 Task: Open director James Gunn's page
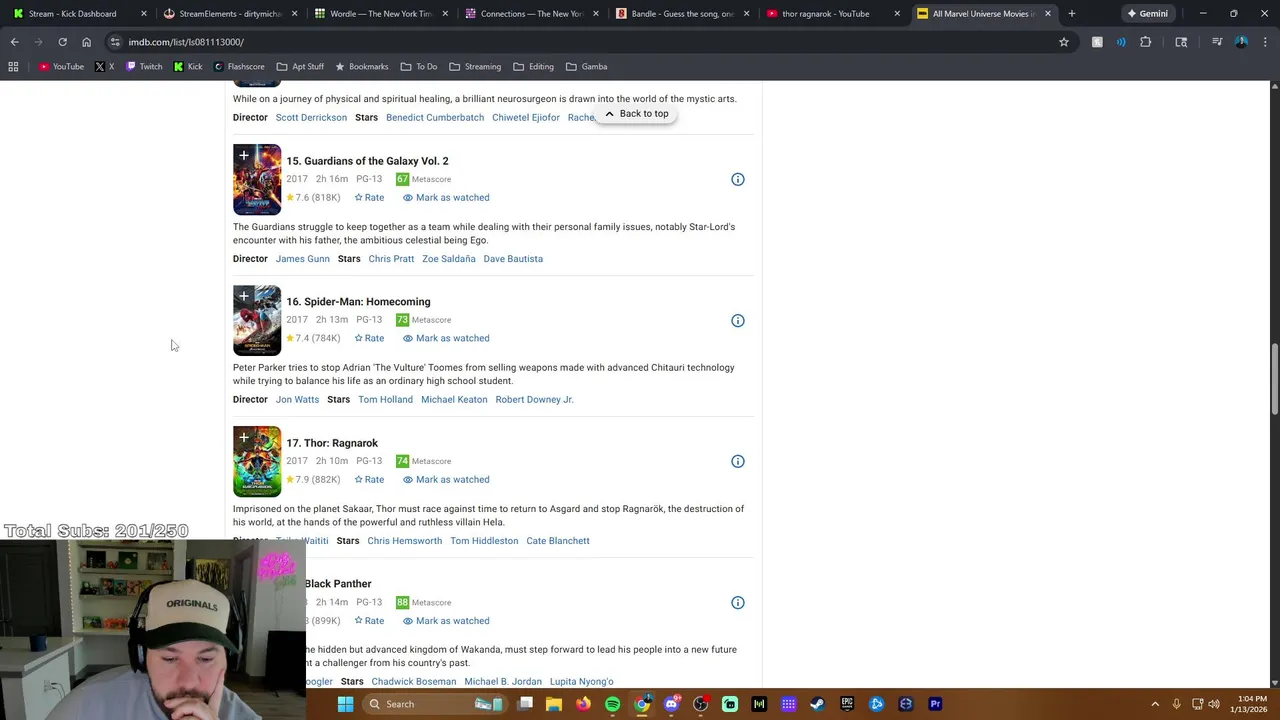click(x=302, y=259)
